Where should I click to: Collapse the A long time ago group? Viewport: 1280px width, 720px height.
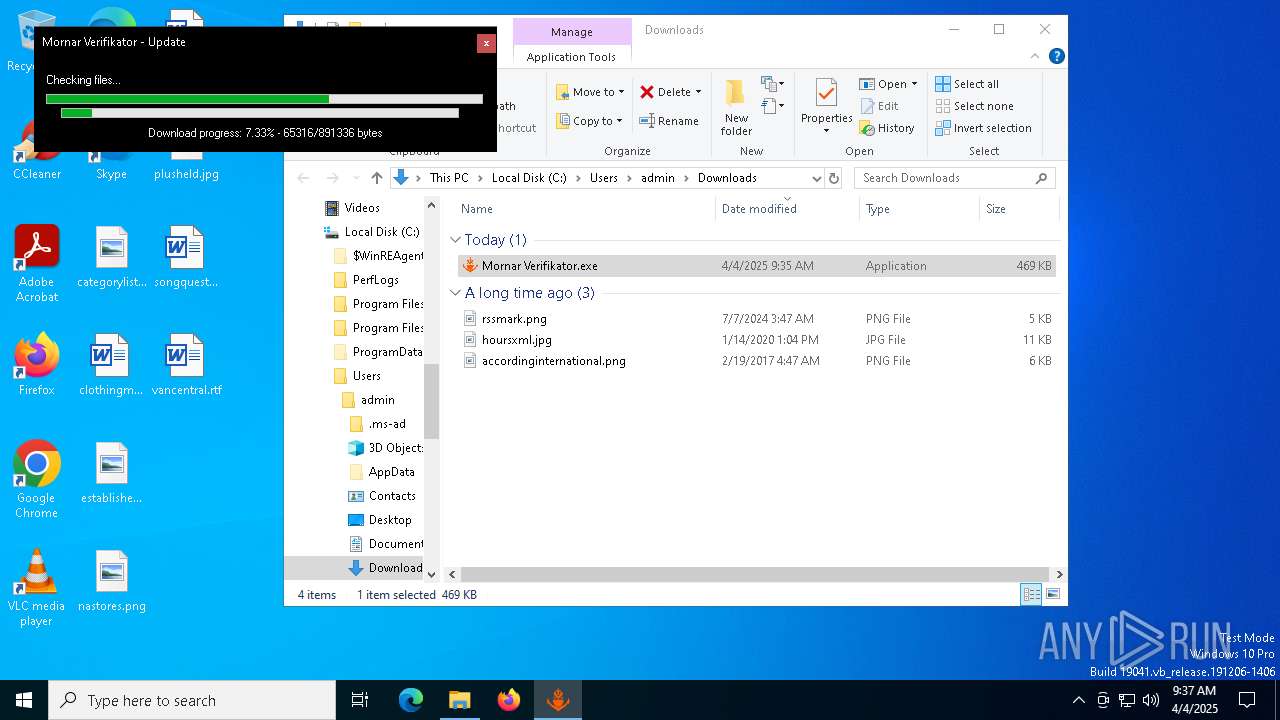(x=455, y=293)
